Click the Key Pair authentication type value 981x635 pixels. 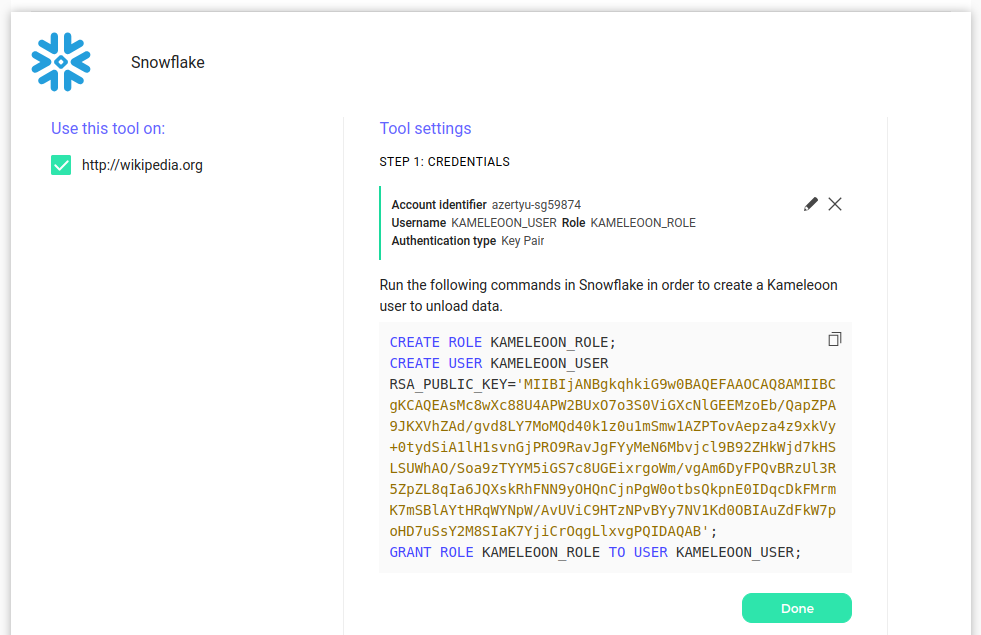pyautogui.click(x=523, y=241)
